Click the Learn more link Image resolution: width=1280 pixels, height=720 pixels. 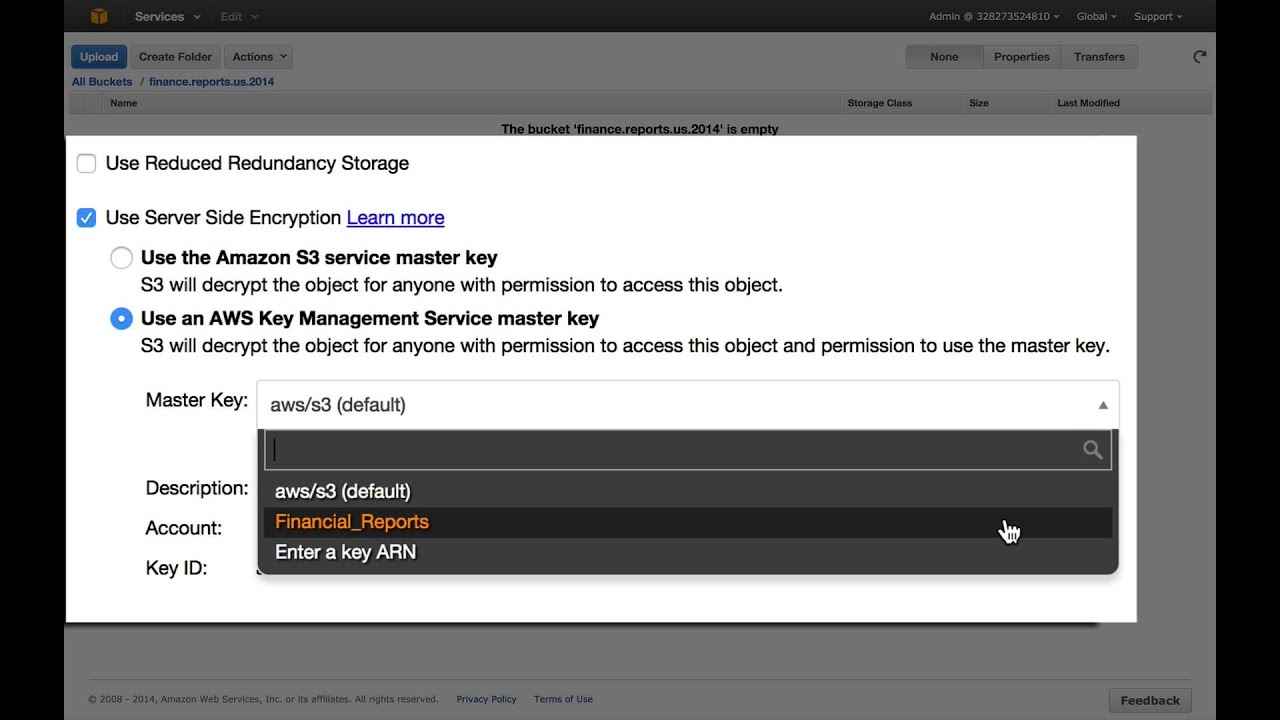point(395,217)
